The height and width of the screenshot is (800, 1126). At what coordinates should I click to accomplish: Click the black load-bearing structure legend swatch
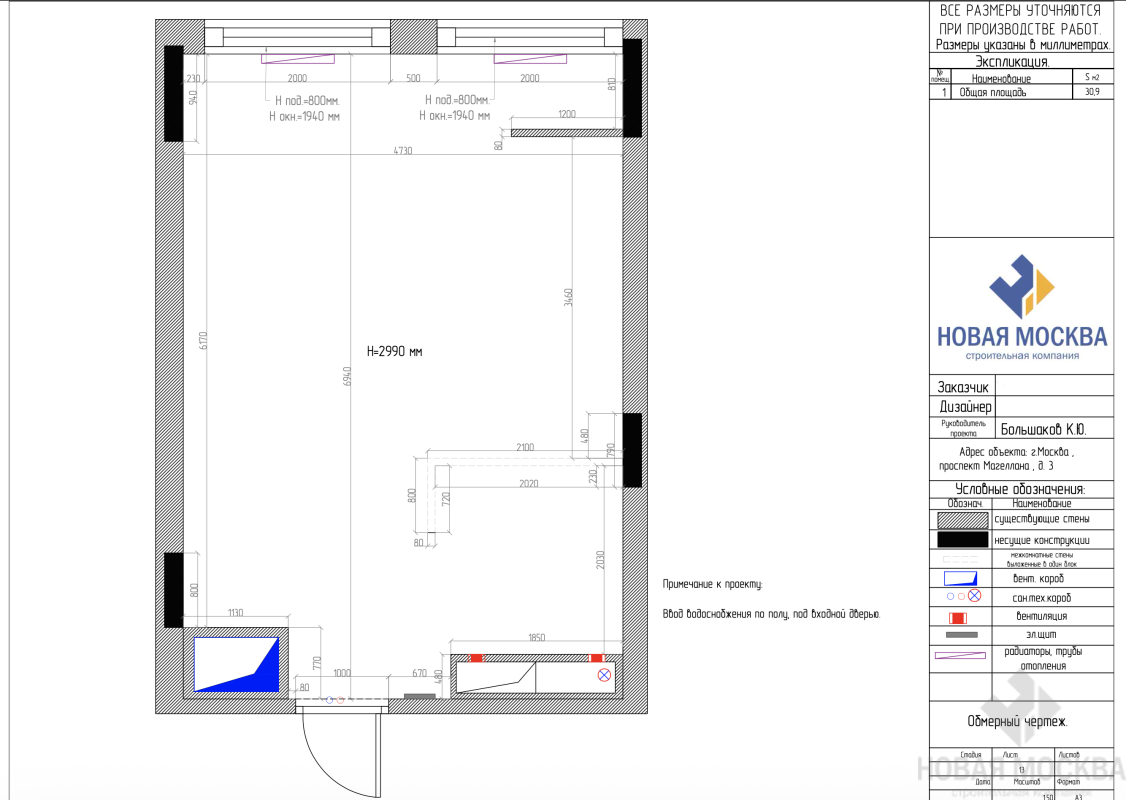click(960, 540)
